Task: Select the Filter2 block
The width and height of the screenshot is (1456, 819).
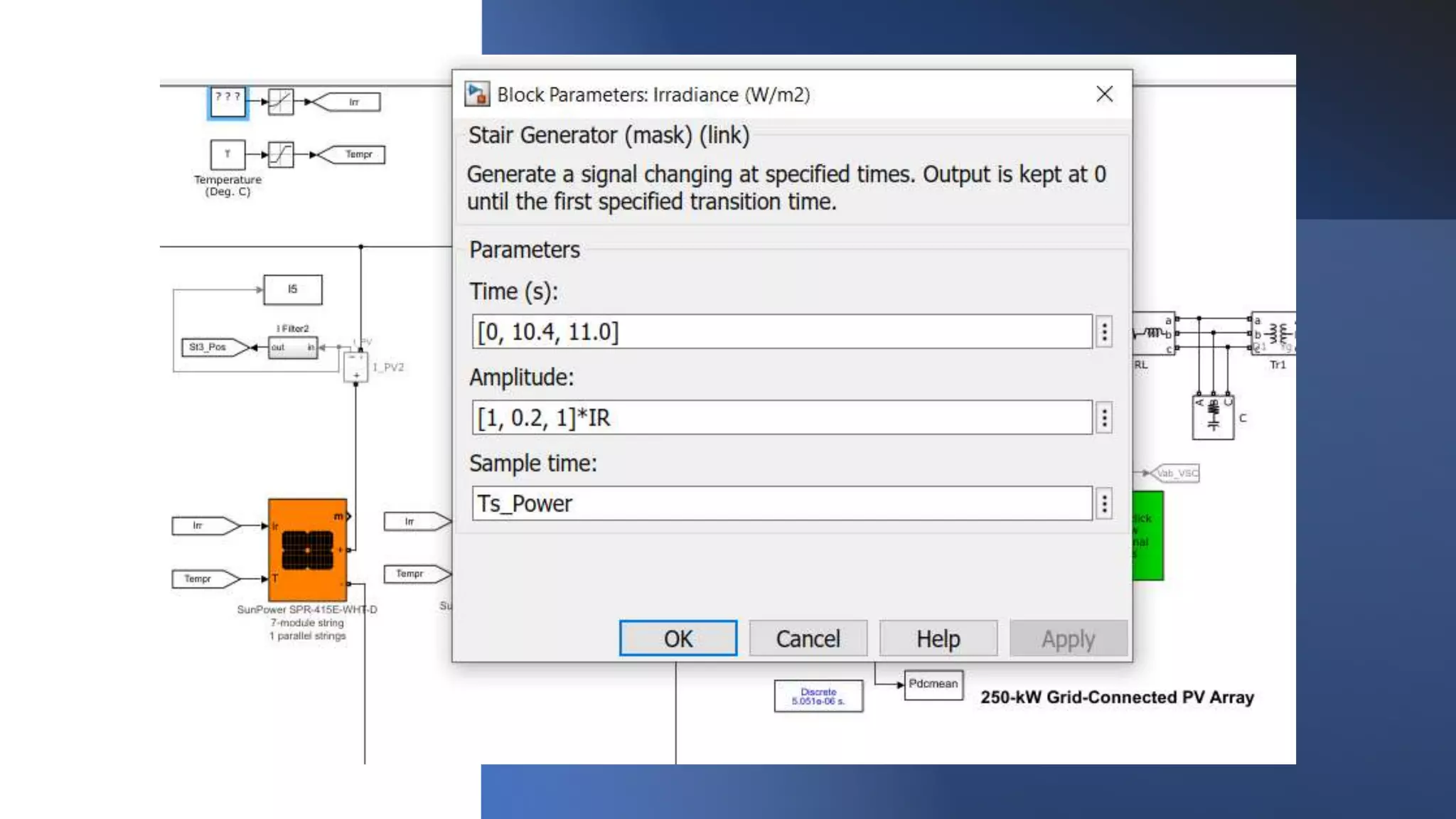Action: pos(293,347)
